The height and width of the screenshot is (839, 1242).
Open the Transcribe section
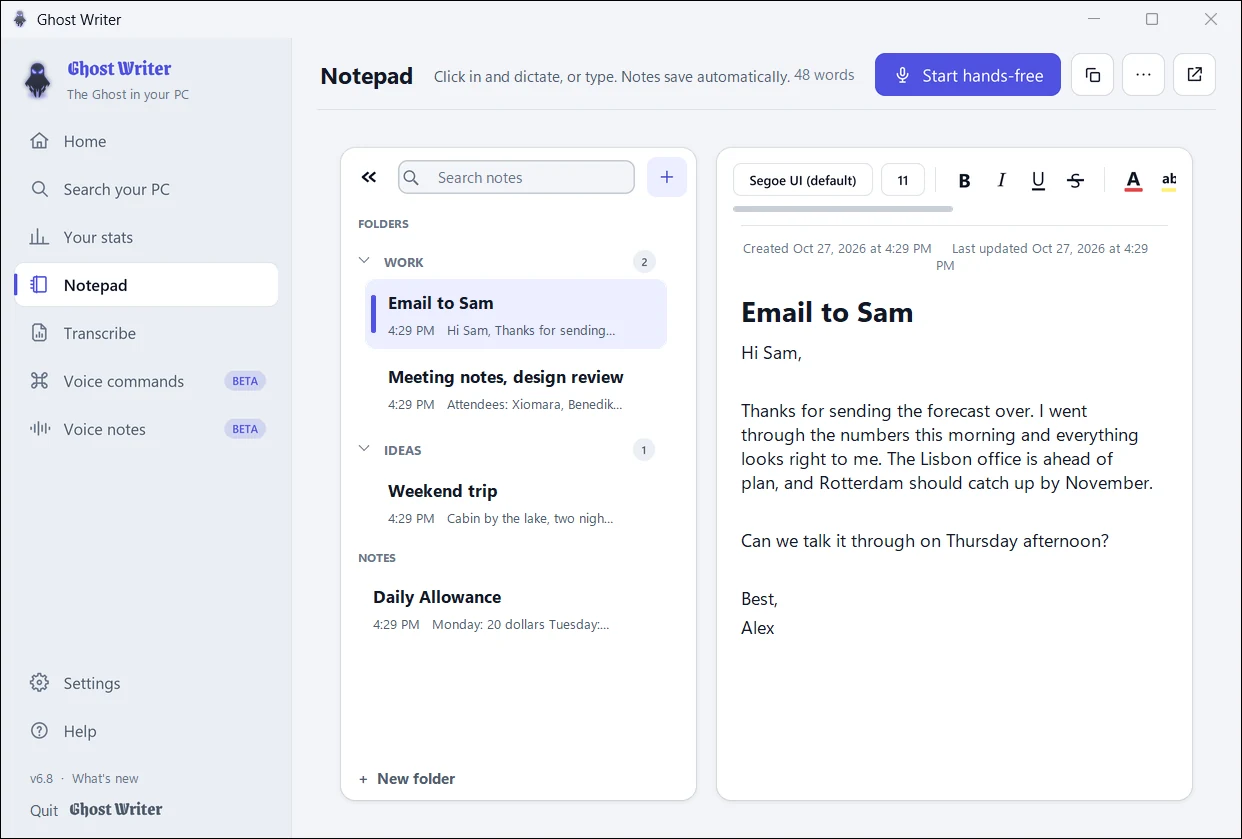[146, 333]
